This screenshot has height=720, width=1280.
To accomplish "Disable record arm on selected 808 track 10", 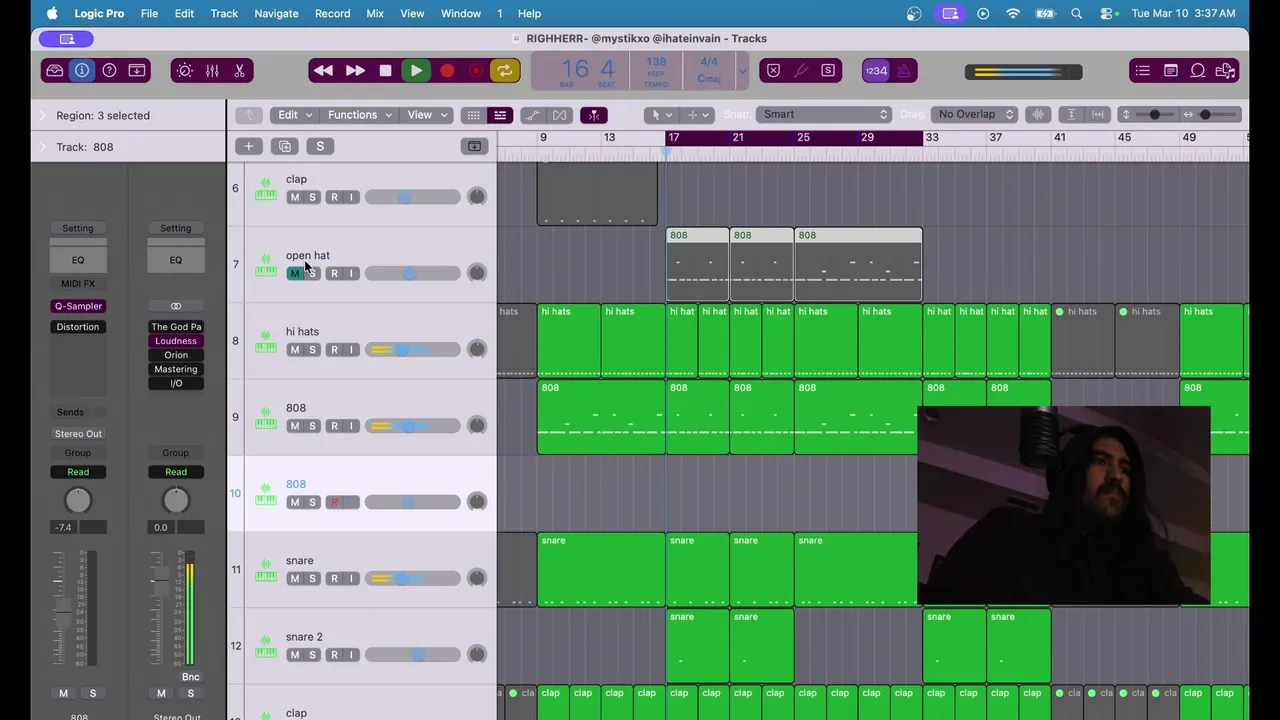I will pos(334,502).
